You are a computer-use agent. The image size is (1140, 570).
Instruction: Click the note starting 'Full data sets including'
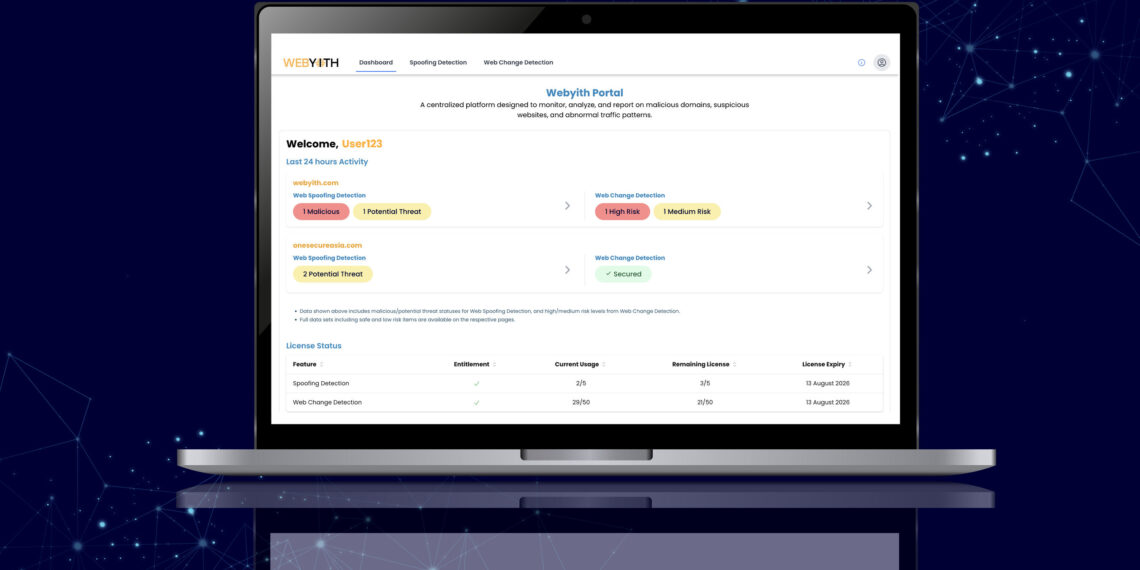pos(407,320)
